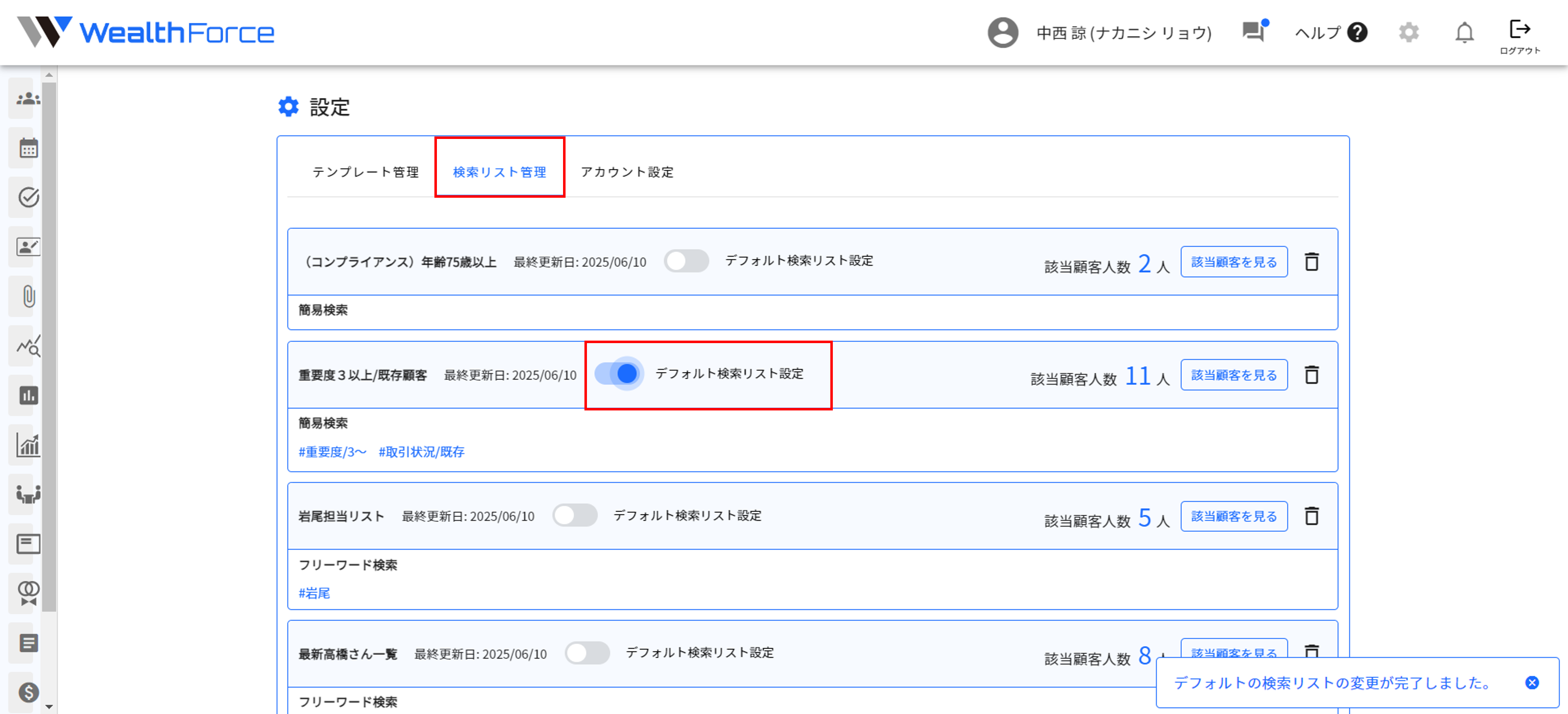Open the settings gear in header

[x=1408, y=32]
